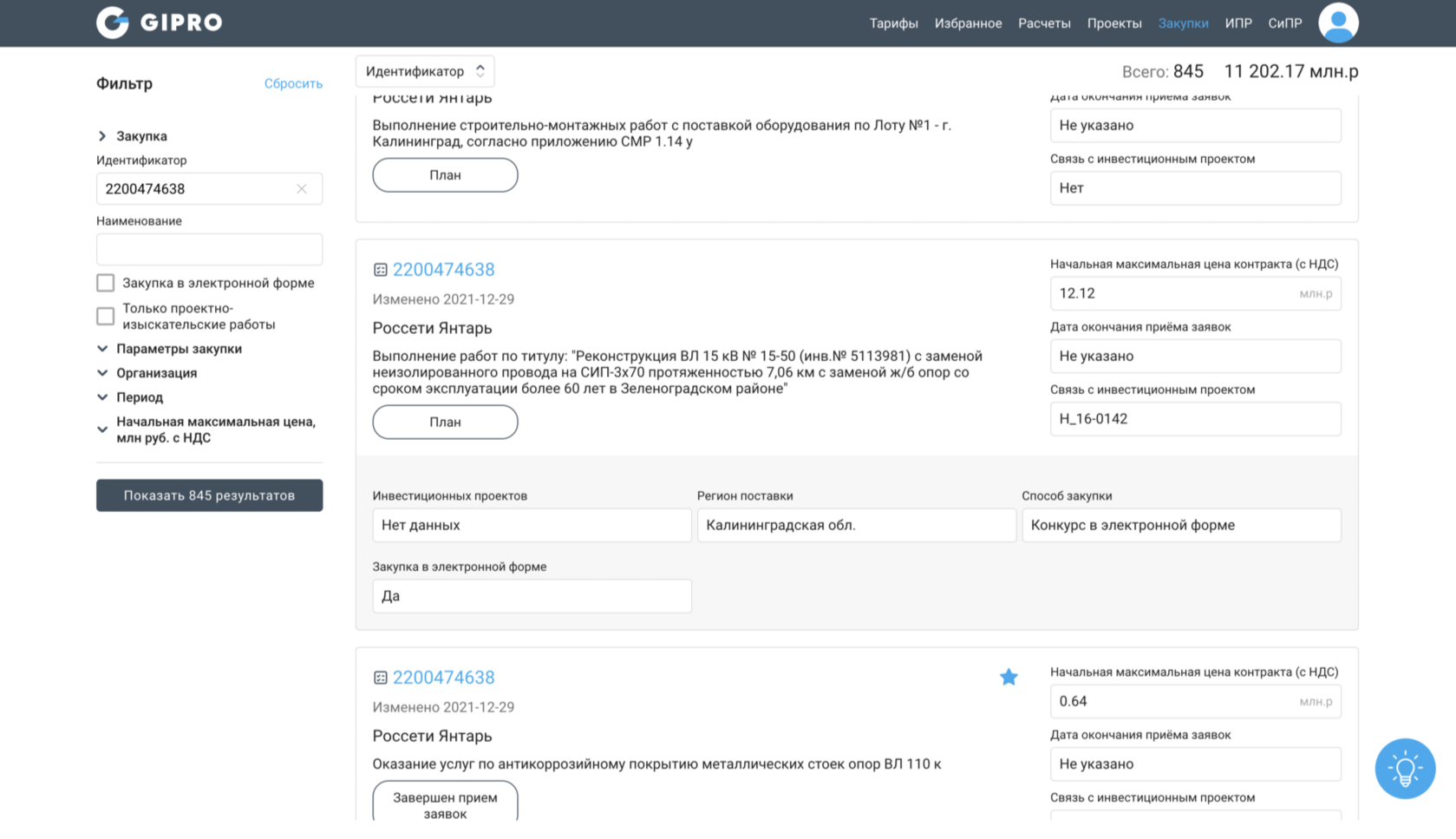Click the Калининградская обл. region field

856,525
